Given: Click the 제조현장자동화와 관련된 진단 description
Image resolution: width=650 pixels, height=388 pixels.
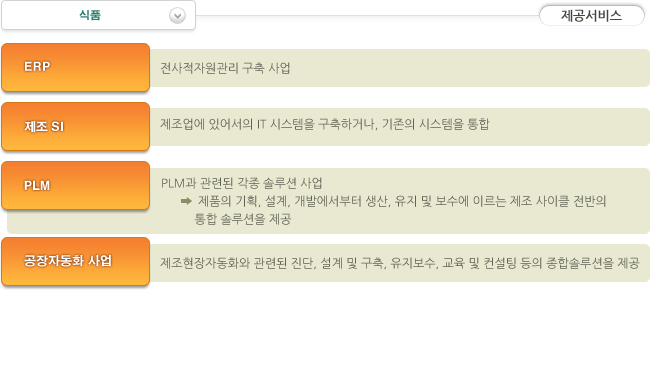Looking at the screenshot, I should pos(400,263).
